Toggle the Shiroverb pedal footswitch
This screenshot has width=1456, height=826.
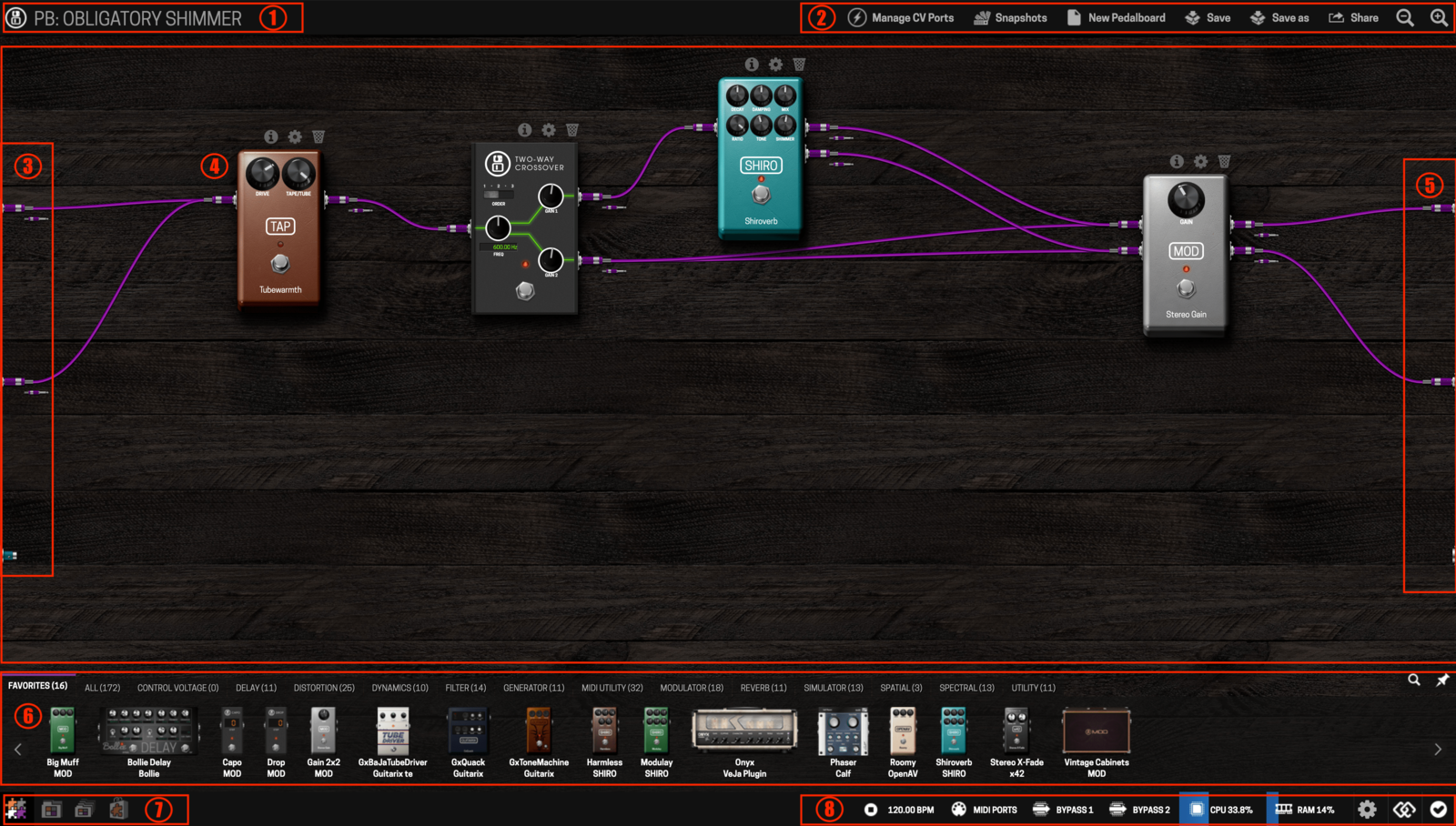tap(761, 194)
